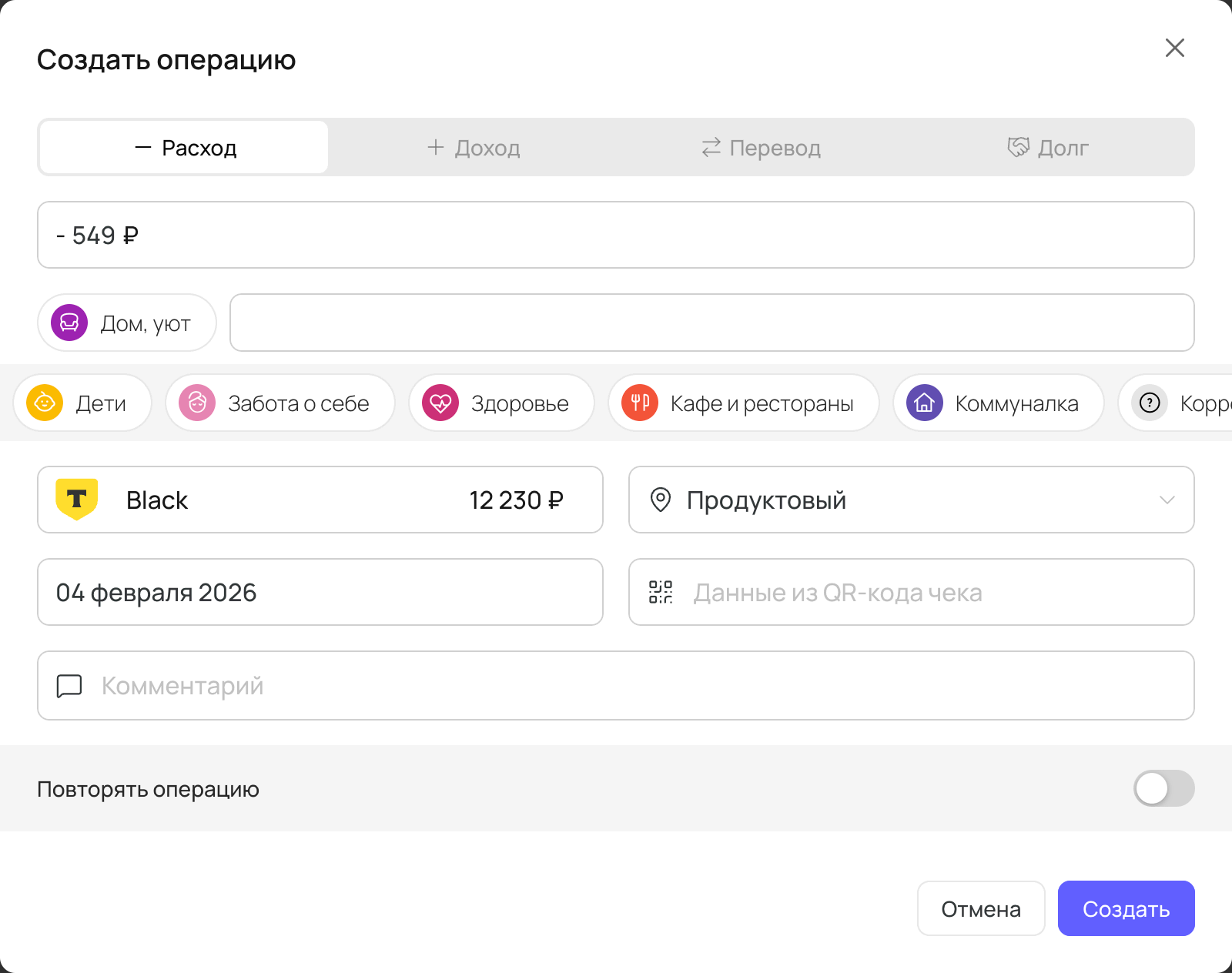Click the date field '04 февраля 2026'

(320, 592)
